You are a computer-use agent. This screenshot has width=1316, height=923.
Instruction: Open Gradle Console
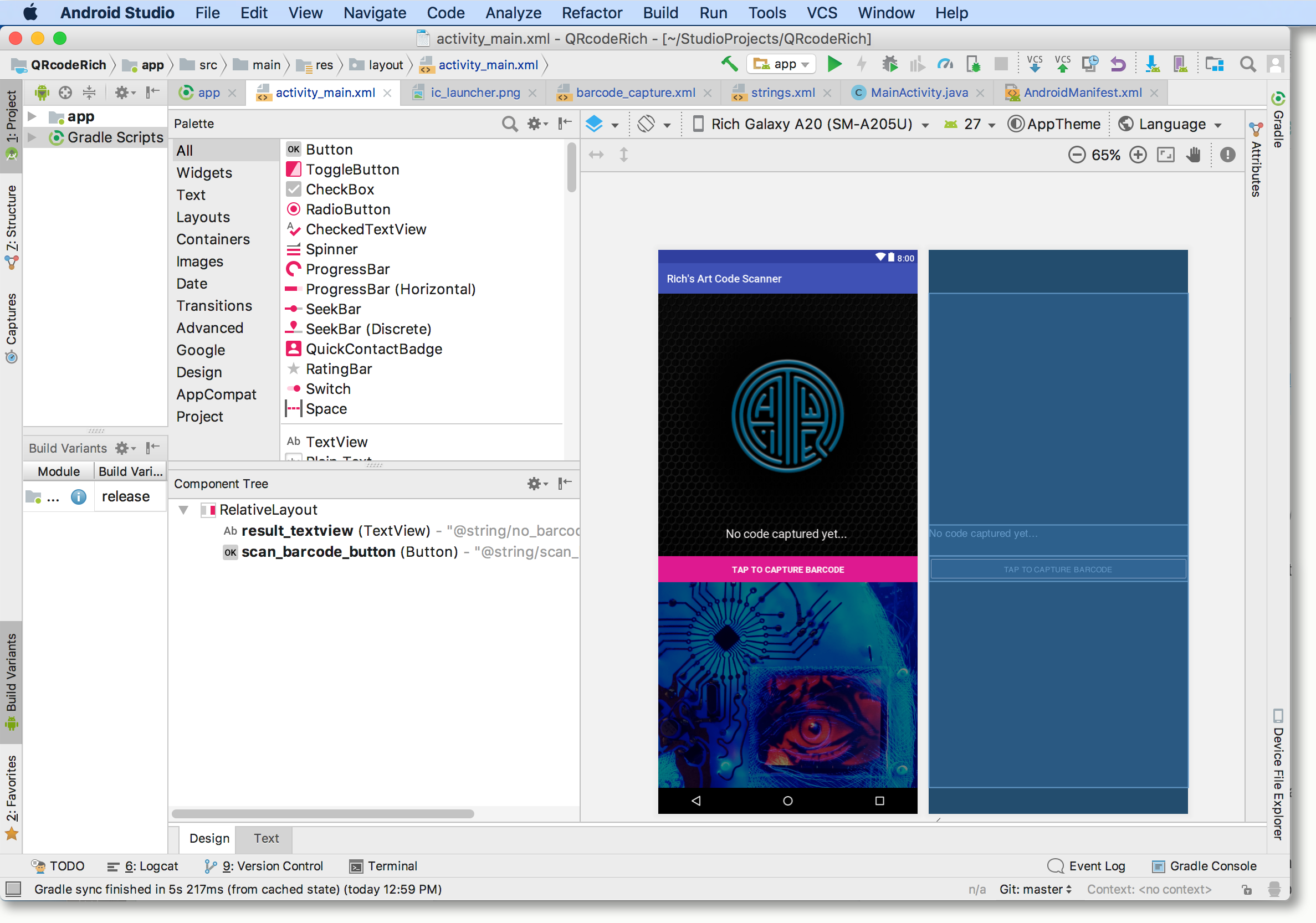[1204, 866]
